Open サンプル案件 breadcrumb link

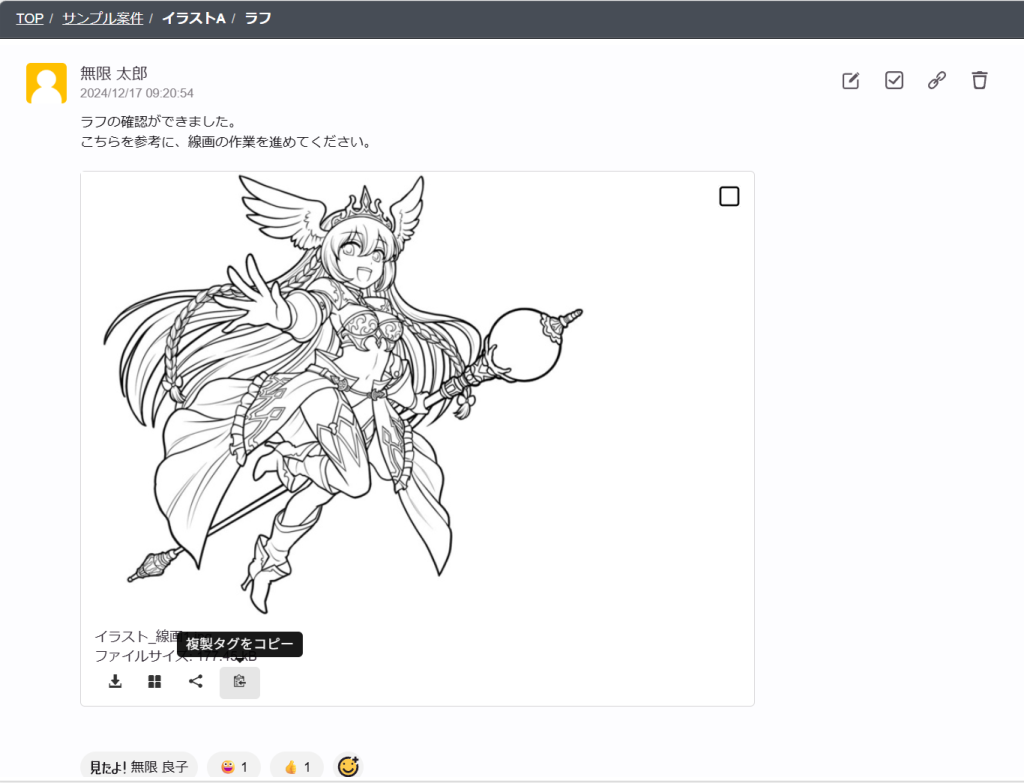(x=102, y=18)
